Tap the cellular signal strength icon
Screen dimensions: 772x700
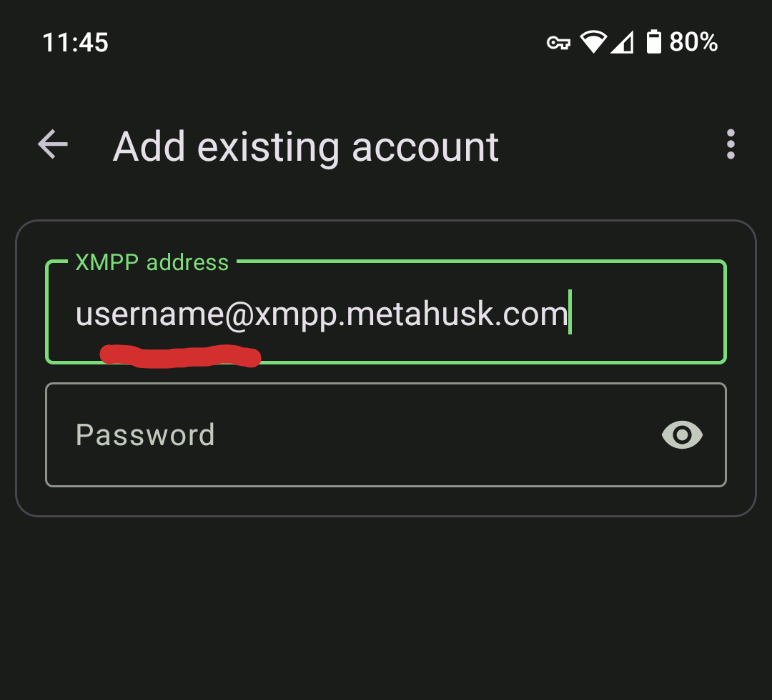[x=622, y=42]
